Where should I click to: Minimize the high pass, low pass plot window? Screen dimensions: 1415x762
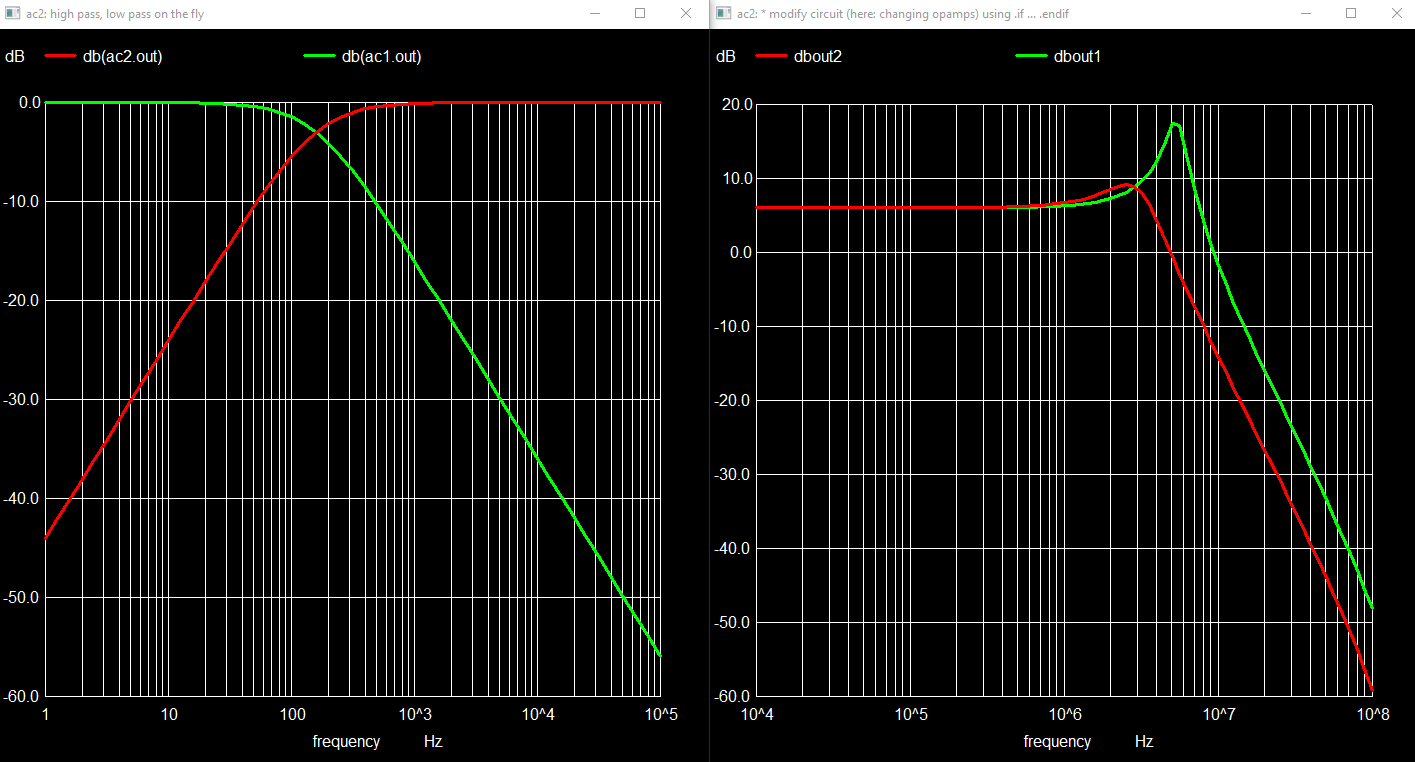pyautogui.click(x=594, y=14)
